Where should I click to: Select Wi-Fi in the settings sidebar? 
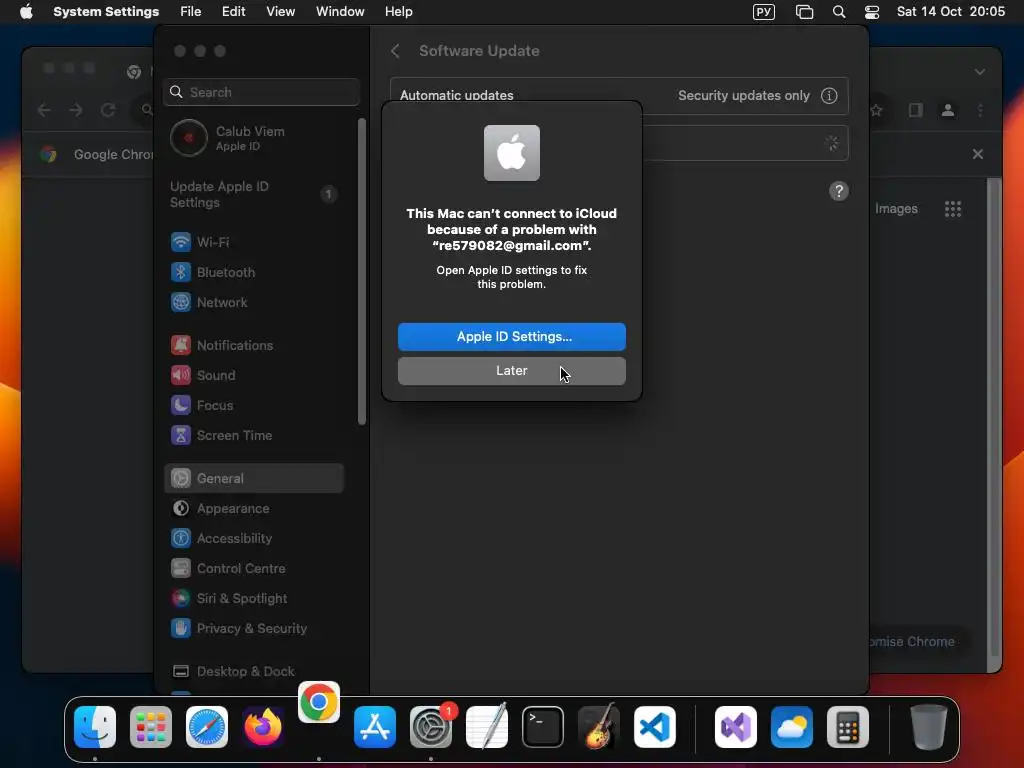pyautogui.click(x=253, y=242)
